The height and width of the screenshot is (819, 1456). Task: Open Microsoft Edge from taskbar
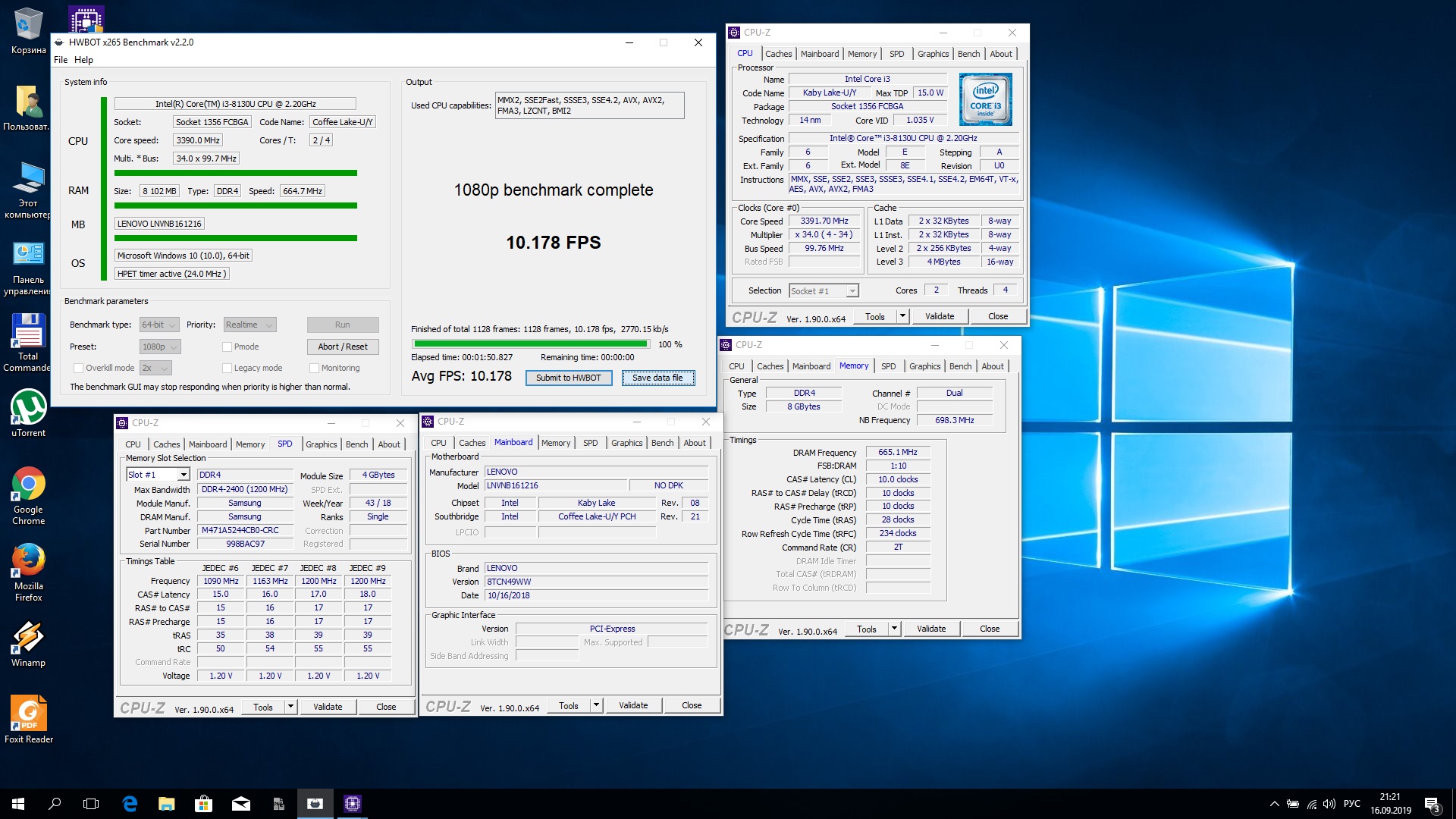[130, 804]
